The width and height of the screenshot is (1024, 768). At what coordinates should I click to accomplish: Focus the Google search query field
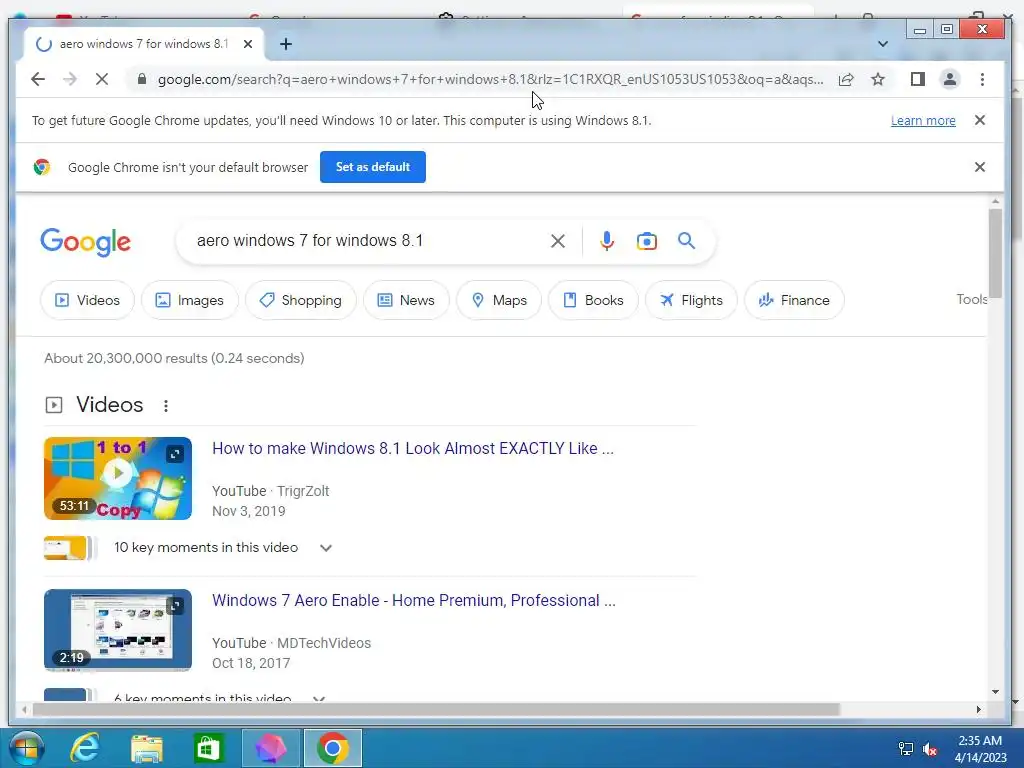(366, 240)
